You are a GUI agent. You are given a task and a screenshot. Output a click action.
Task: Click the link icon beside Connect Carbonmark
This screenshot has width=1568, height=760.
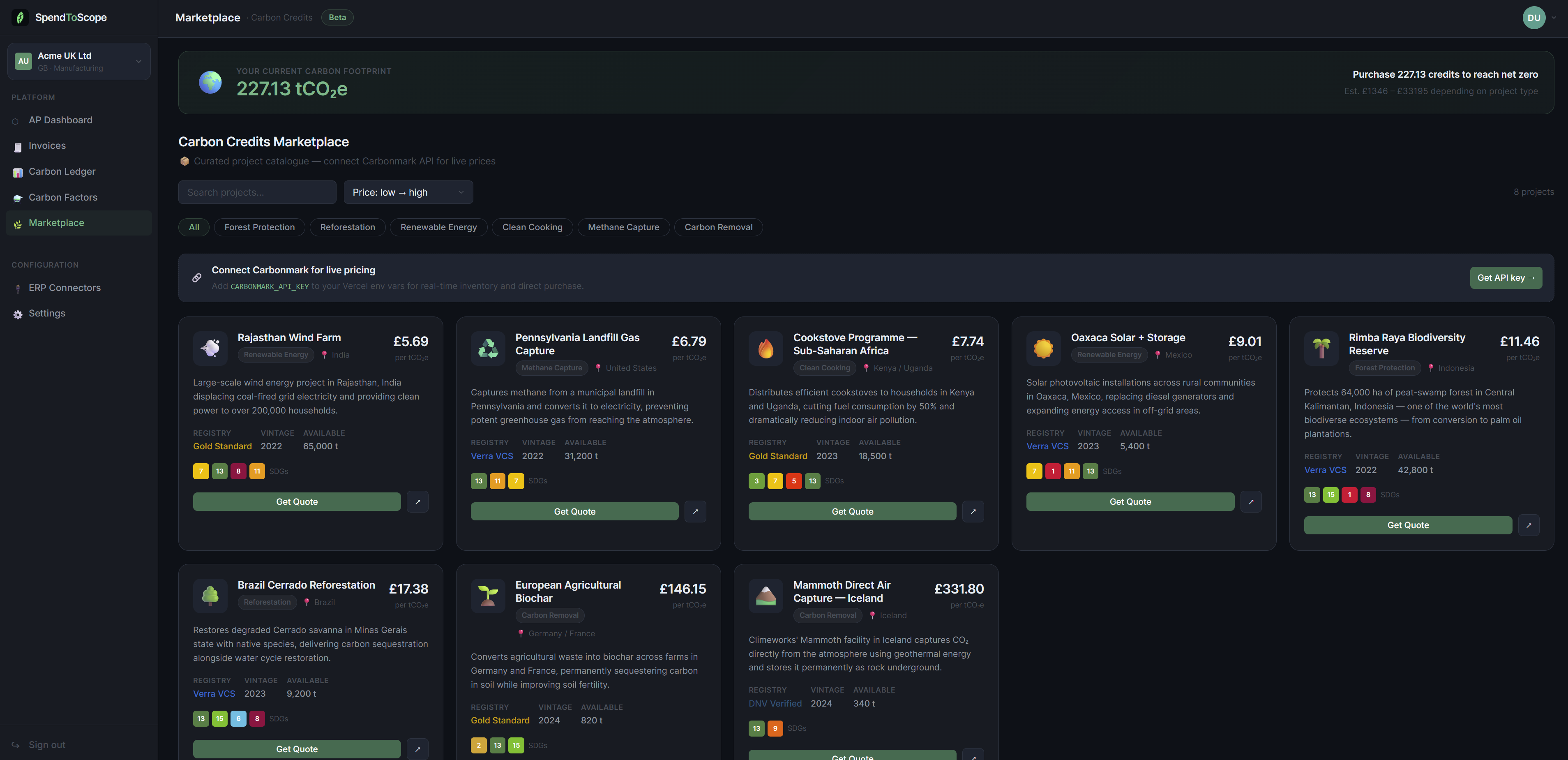[196, 278]
